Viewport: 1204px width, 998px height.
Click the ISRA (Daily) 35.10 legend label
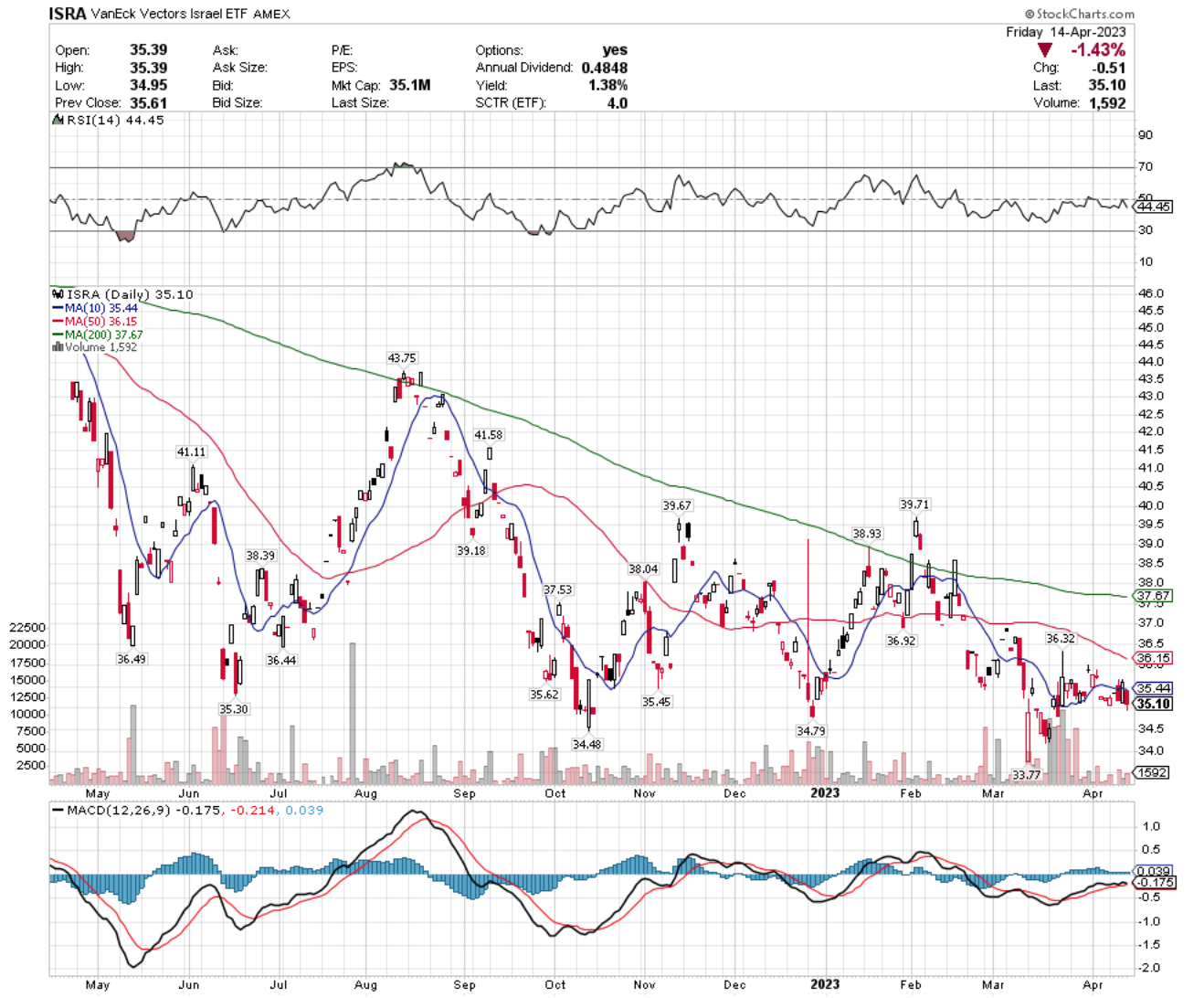point(124,294)
